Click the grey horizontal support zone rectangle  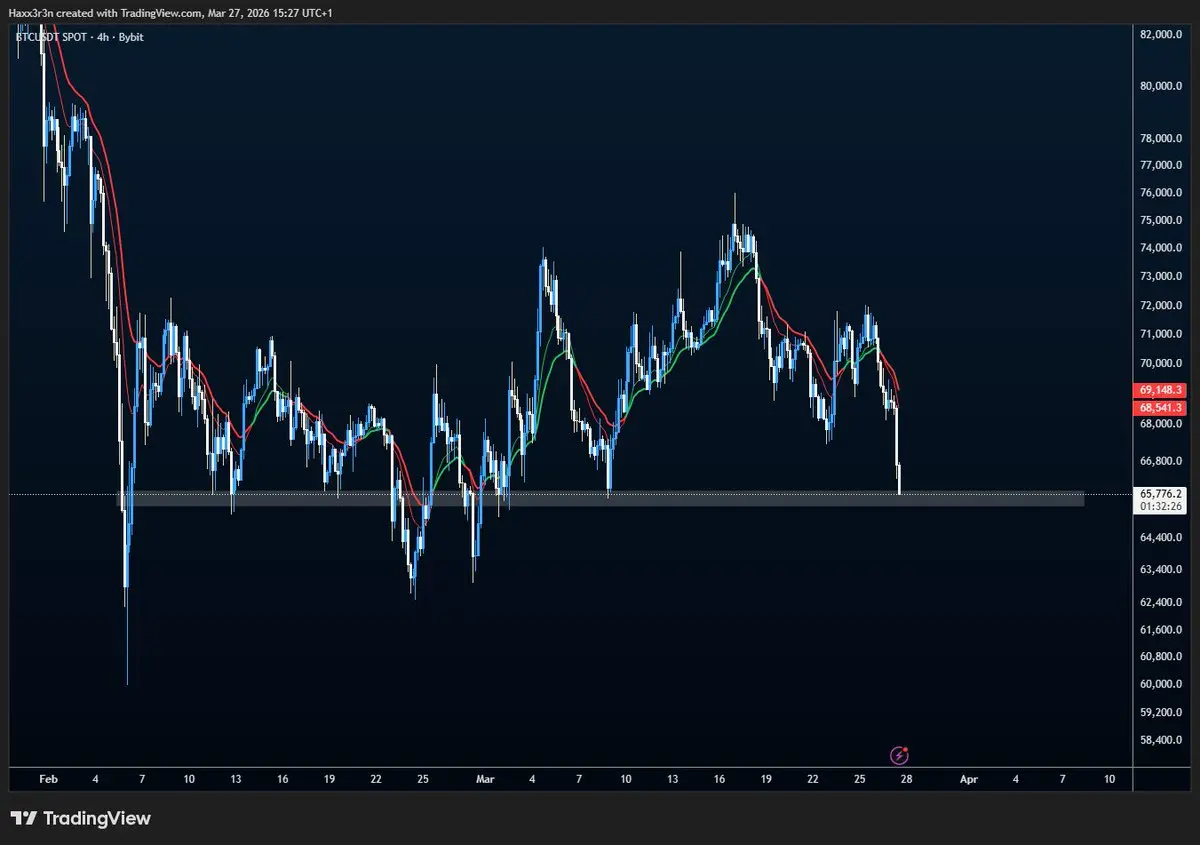click(603, 498)
